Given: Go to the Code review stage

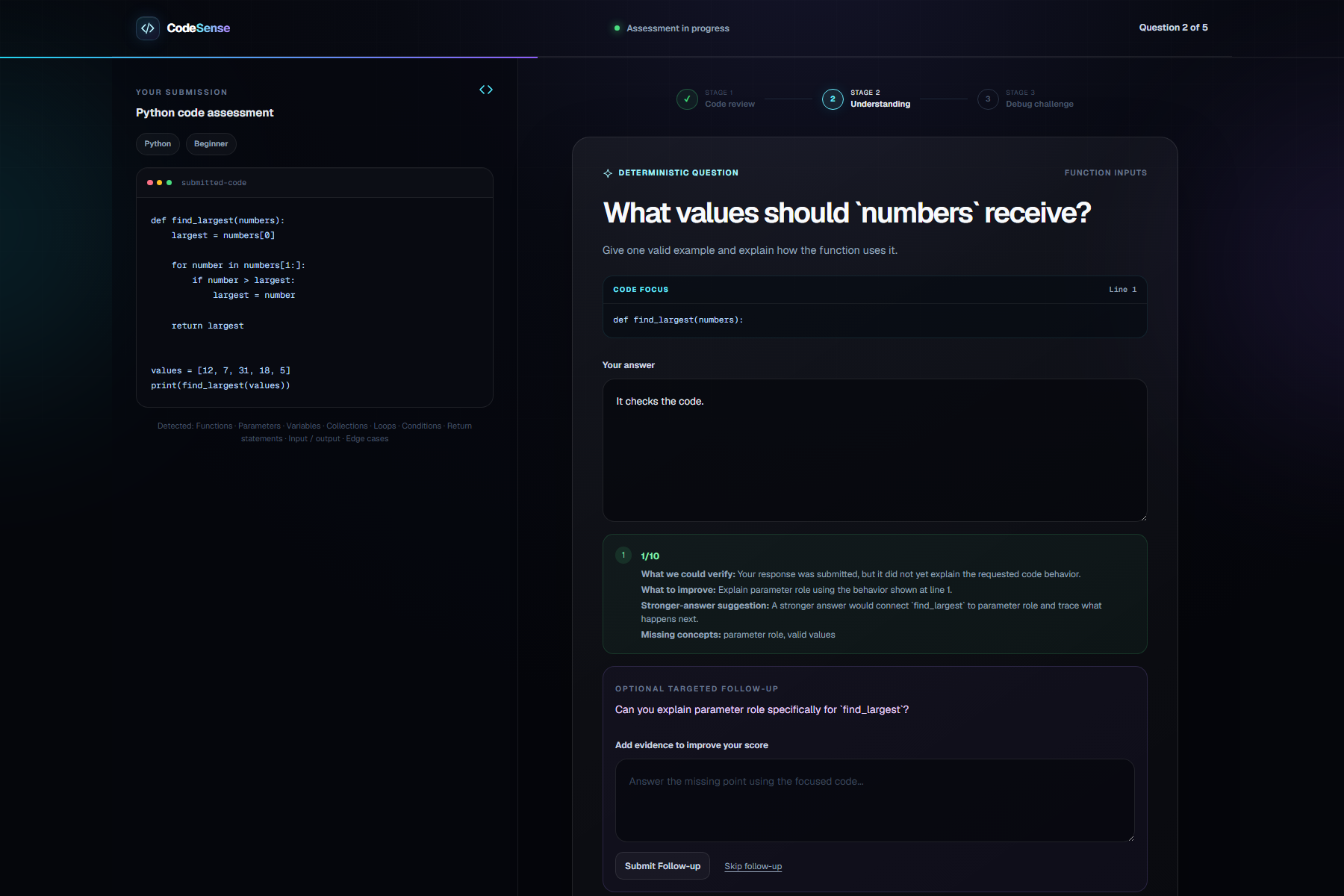Looking at the screenshot, I should click(729, 104).
